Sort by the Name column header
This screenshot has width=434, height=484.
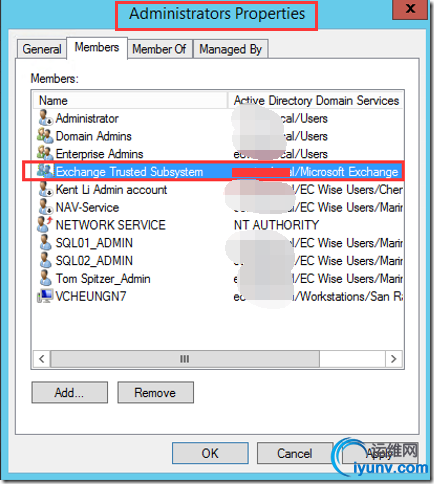(x=130, y=100)
